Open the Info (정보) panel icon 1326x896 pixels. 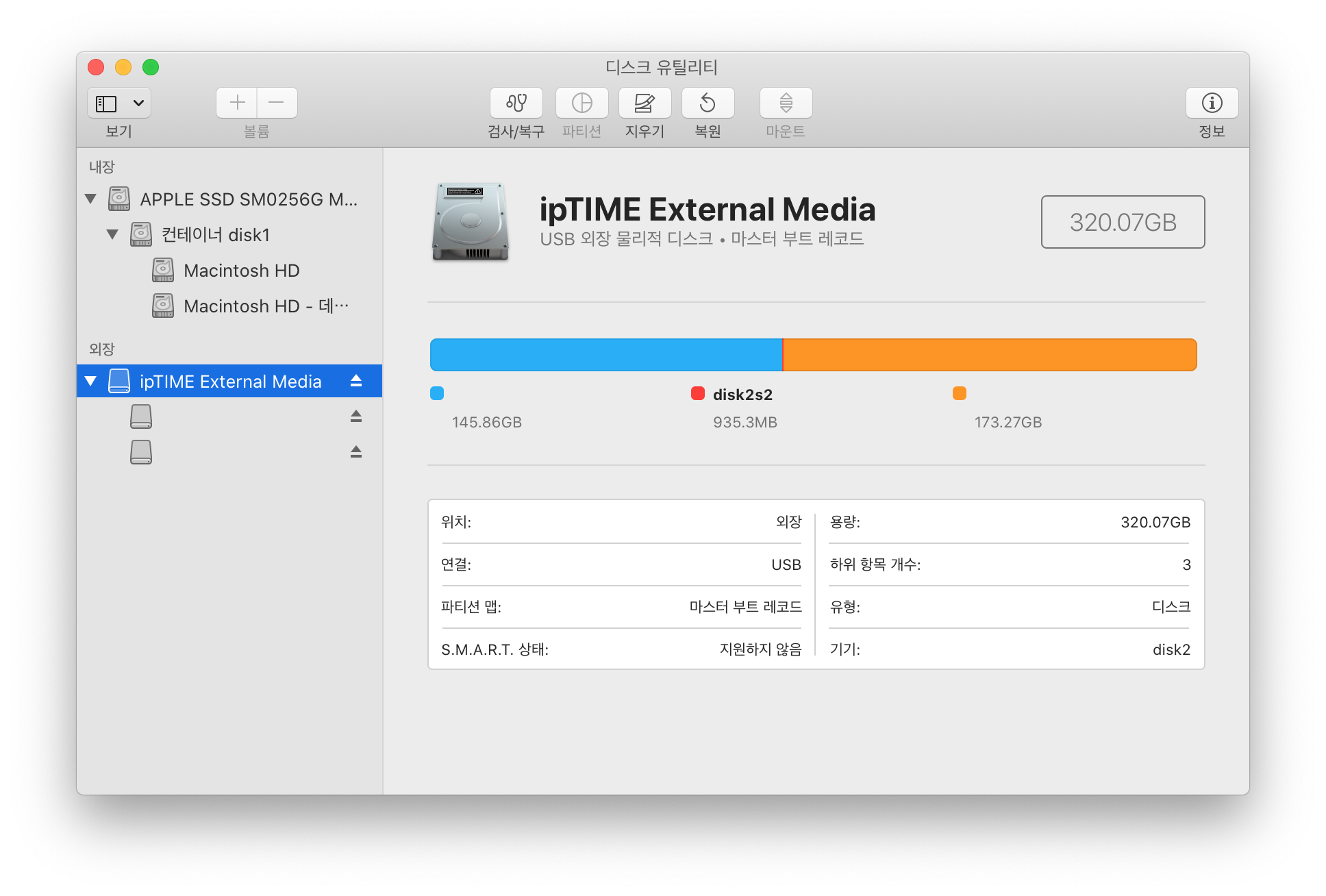tap(1212, 103)
